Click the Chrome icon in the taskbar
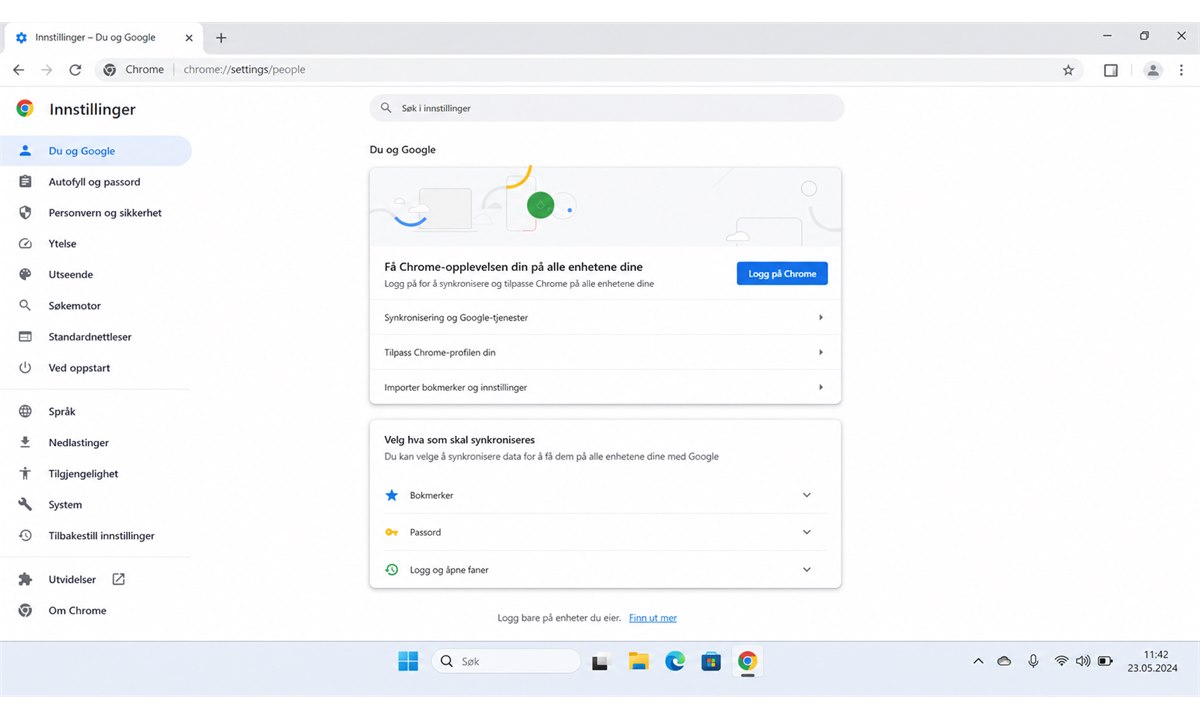This screenshot has width=1200, height=720. pyautogui.click(x=747, y=661)
